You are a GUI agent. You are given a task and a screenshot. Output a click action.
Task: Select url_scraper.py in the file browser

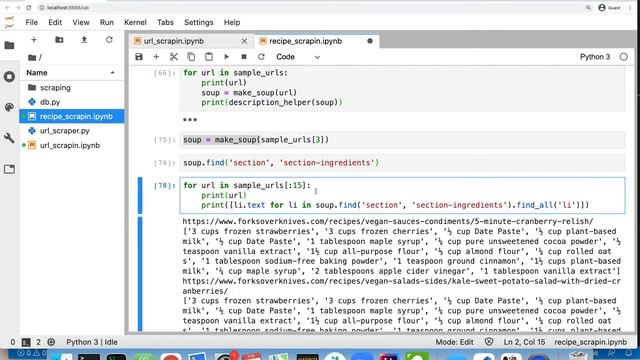coord(72,131)
